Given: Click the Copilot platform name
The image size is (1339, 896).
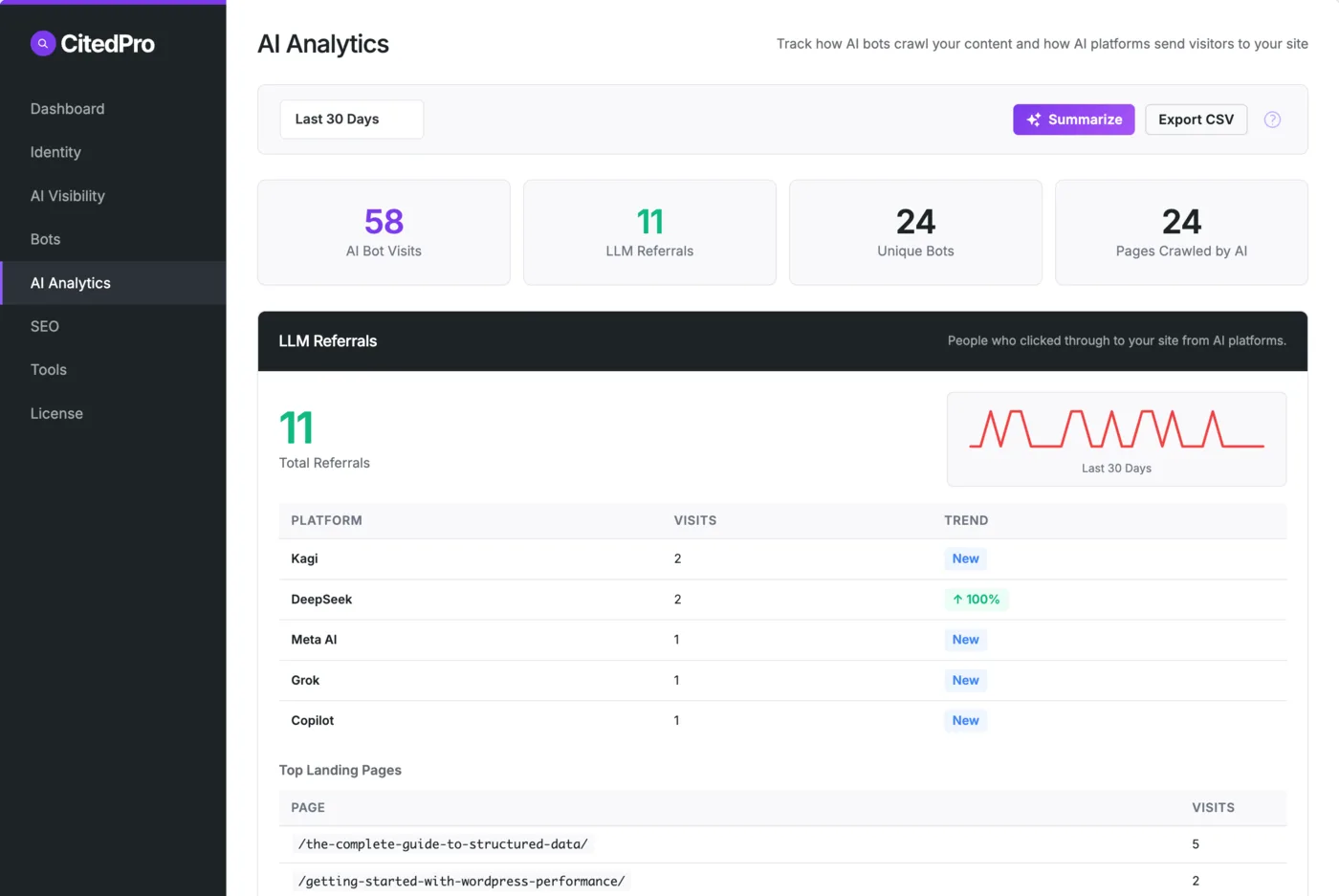Looking at the screenshot, I should (313, 720).
